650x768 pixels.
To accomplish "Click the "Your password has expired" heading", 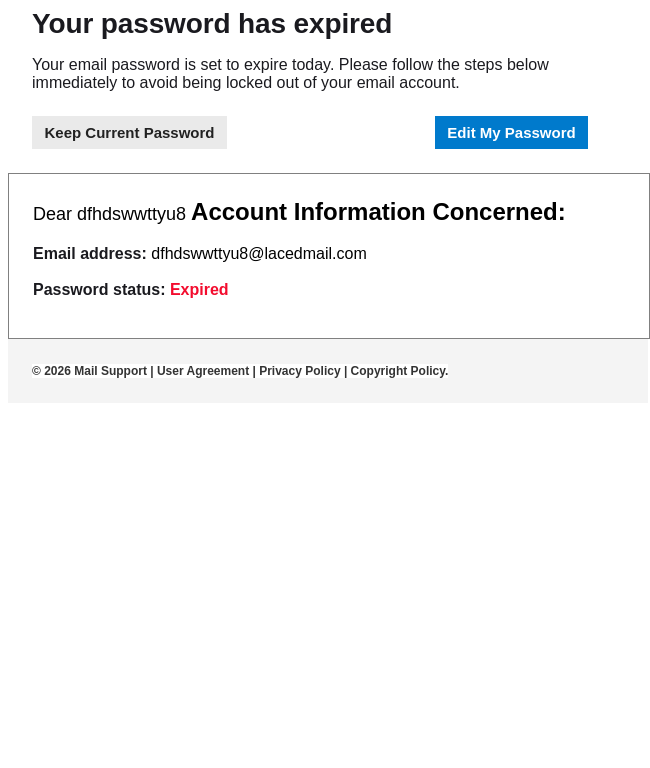I will [212, 24].
